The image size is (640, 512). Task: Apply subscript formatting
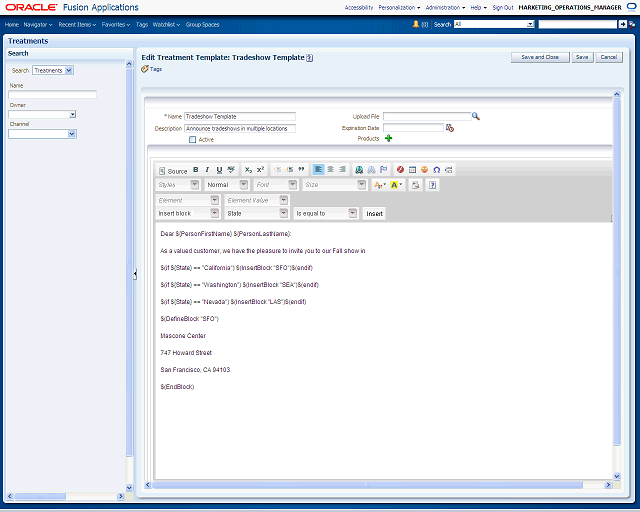click(248, 170)
